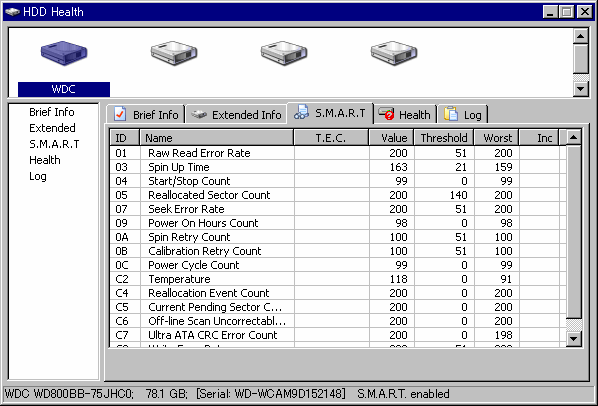Select the Temperature attribute row
The image size is (598, 406).
point(338,279)
